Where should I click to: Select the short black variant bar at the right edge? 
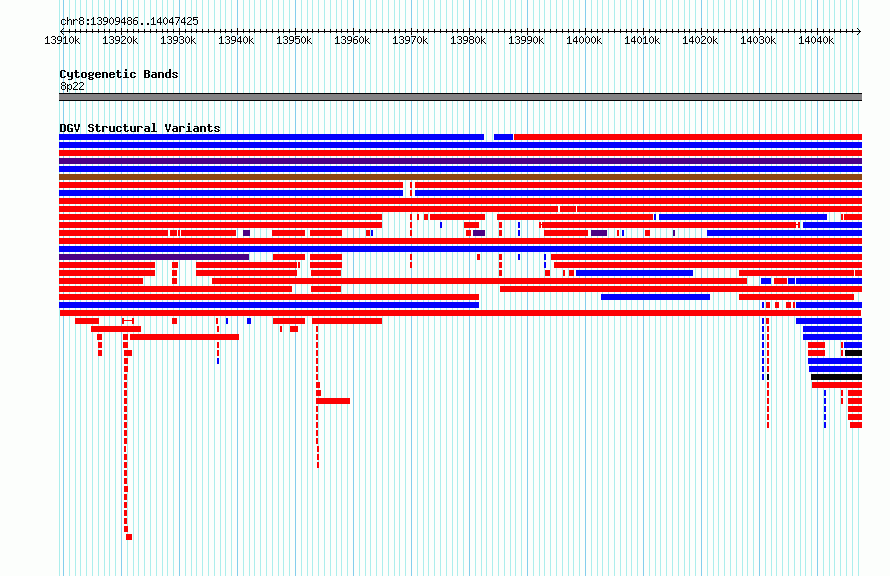tap(853, 353)
